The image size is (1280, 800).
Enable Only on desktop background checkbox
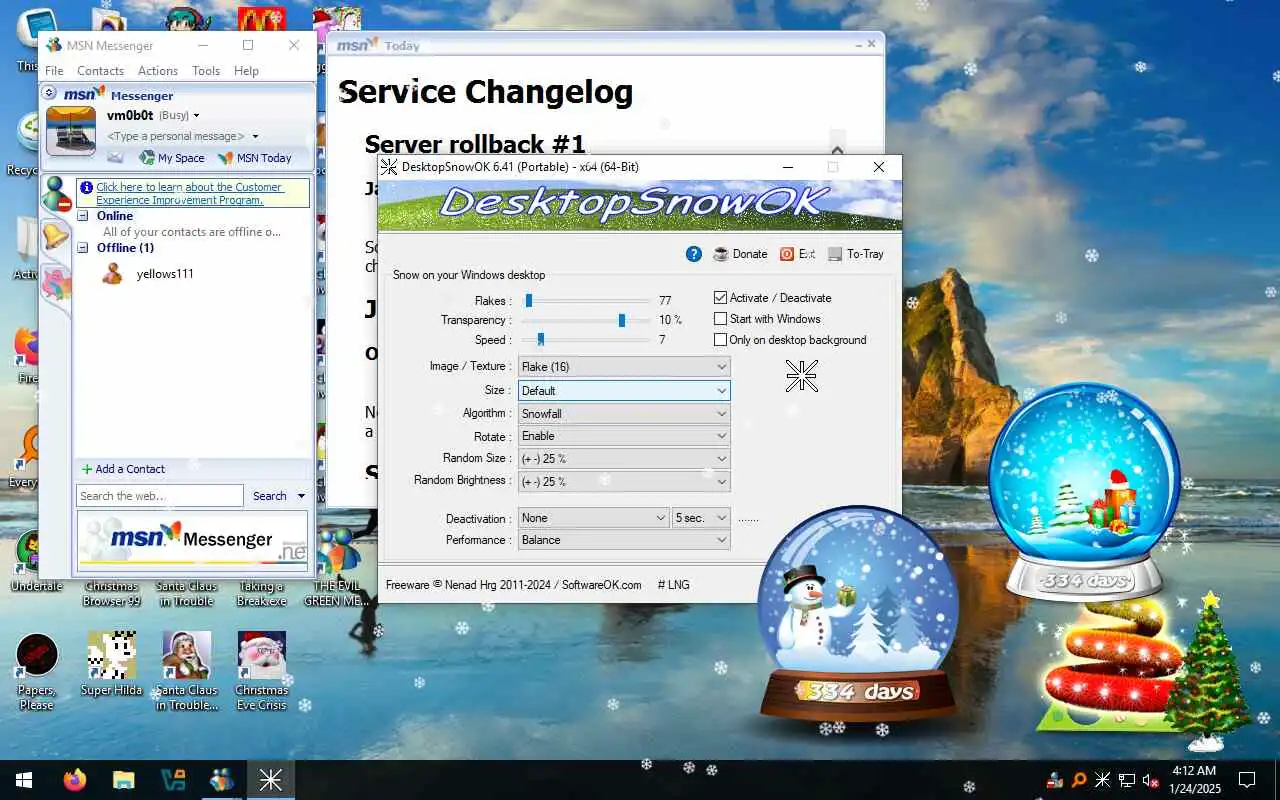point(720,340)
